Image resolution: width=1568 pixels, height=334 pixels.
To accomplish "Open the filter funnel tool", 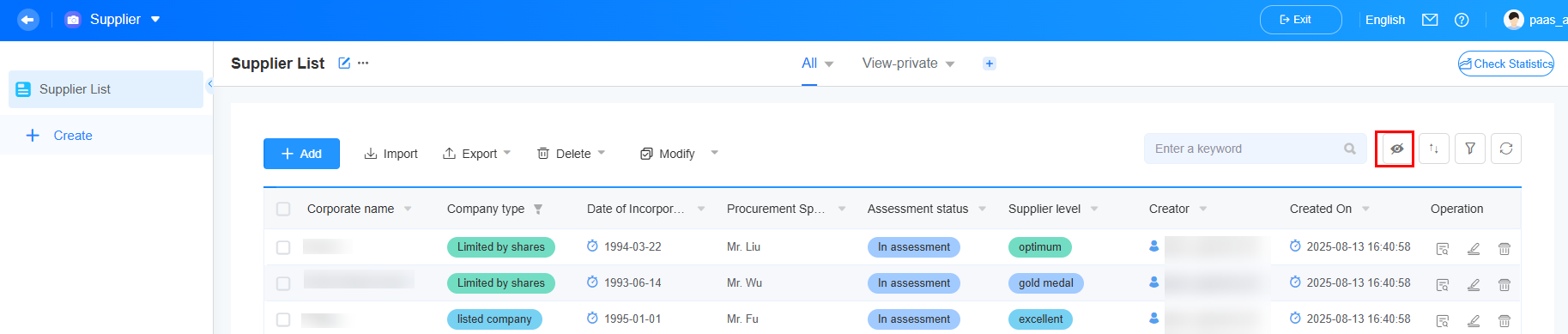I will tap(1470, 149).
